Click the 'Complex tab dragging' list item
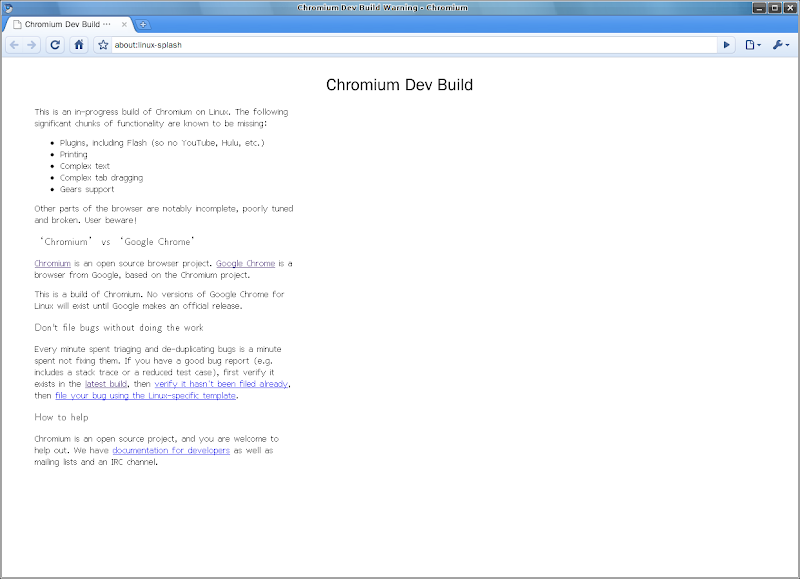Viewport: 800px width, 579px height. (x=101, y=178)
